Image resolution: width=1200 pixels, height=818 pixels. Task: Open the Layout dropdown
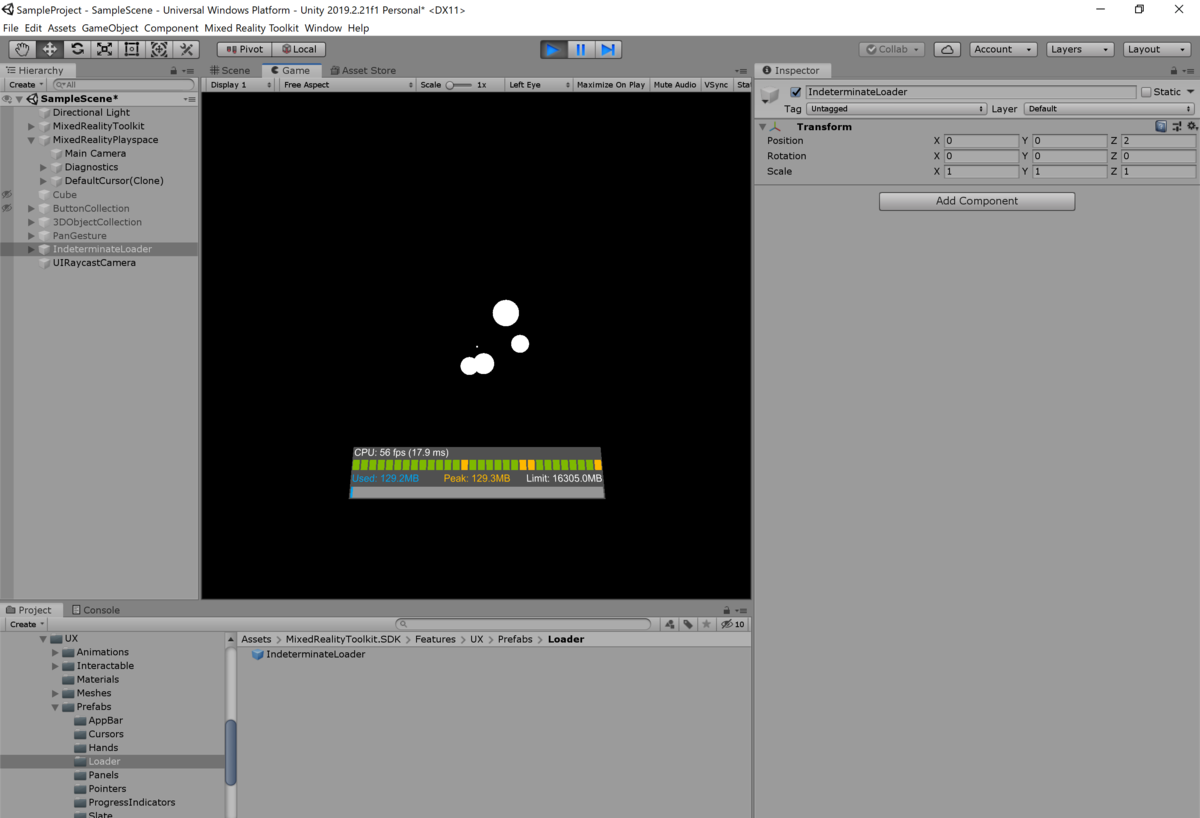point(1156,49)
